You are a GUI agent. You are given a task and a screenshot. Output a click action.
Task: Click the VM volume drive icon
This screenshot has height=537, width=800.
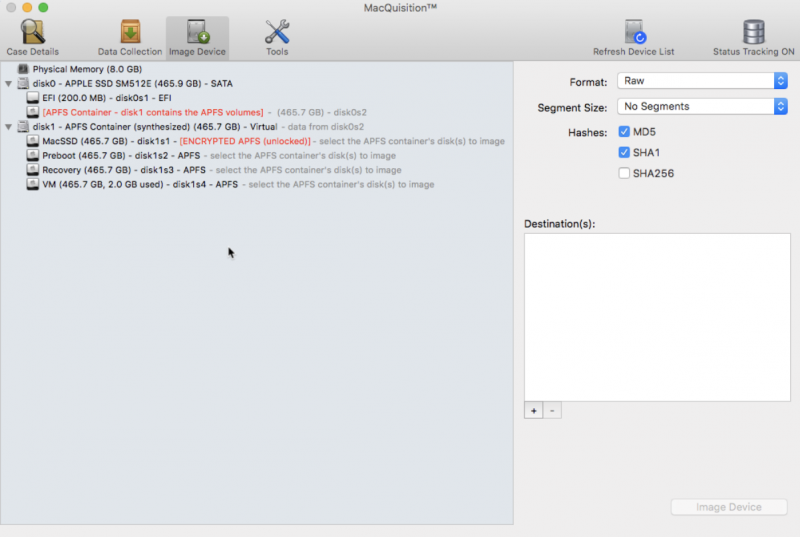tap(33, 184)
